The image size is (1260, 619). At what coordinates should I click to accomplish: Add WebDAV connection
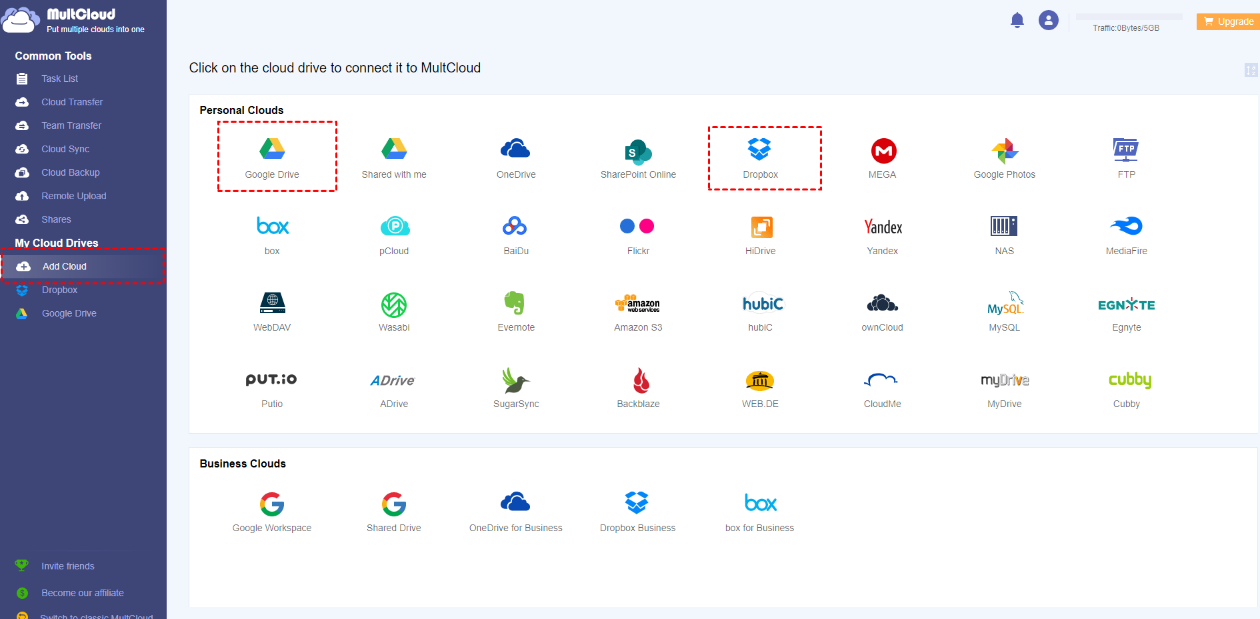point(272,312)
